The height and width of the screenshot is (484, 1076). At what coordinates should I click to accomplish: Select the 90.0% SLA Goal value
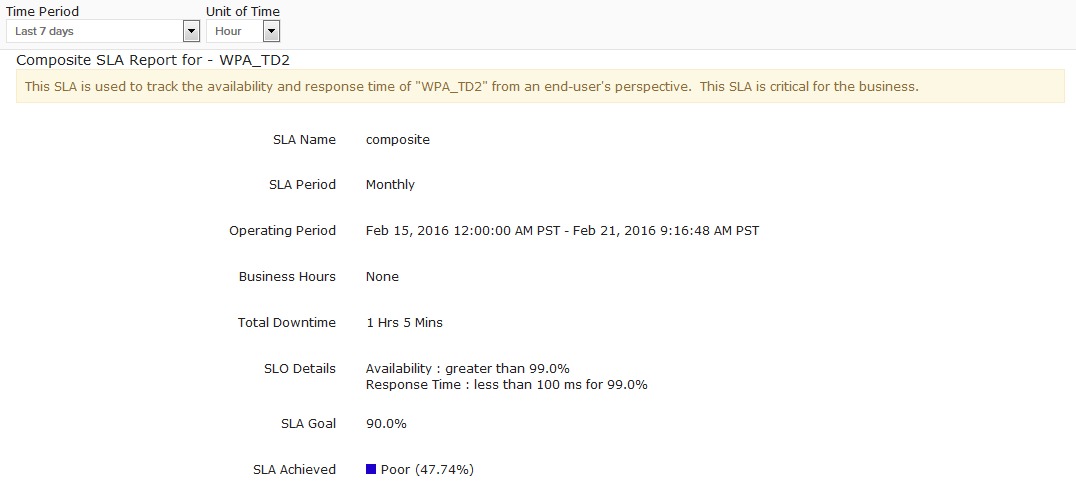[x=386, y=424]
